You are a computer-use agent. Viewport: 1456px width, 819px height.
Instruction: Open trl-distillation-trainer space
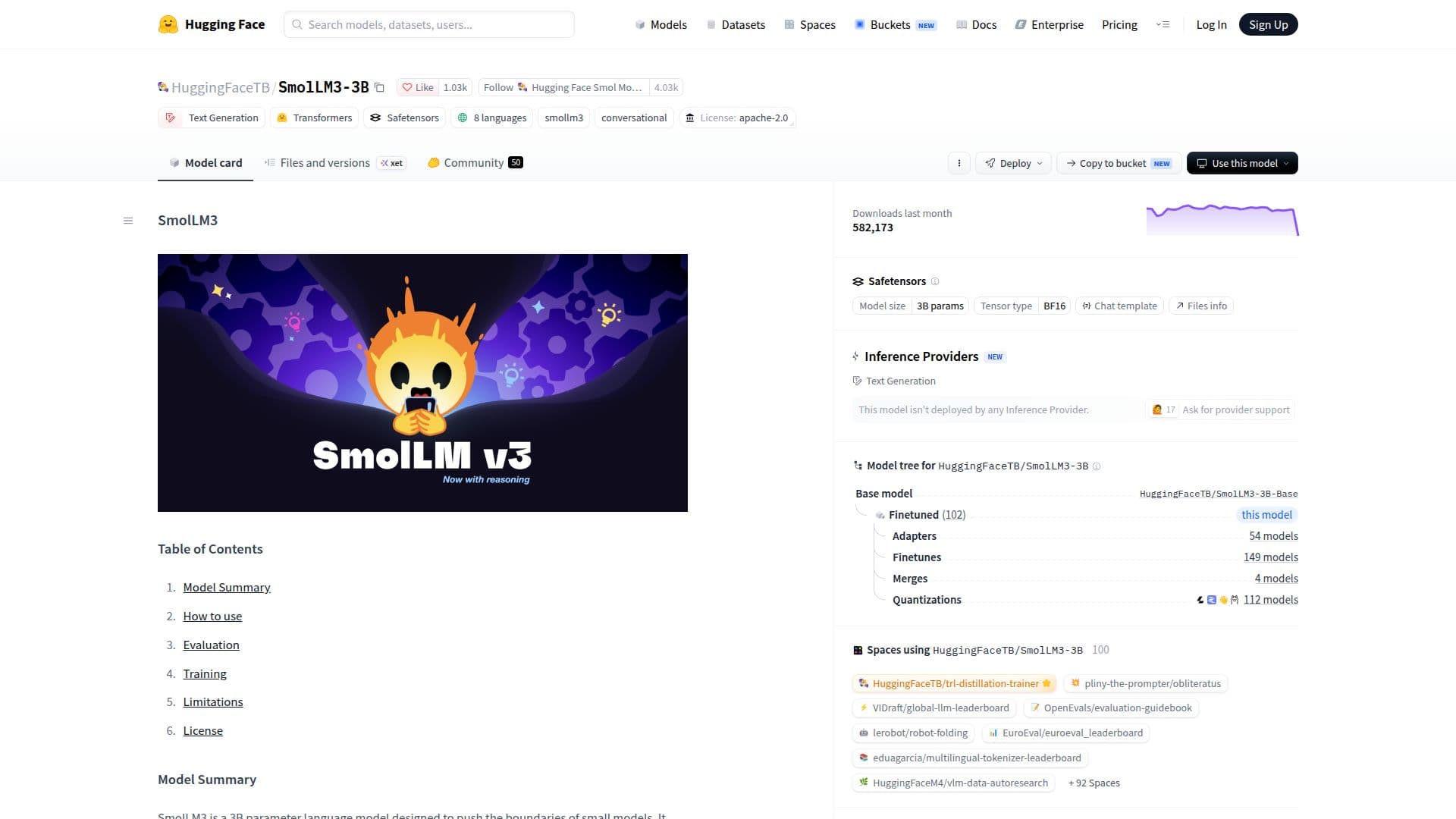954,683
